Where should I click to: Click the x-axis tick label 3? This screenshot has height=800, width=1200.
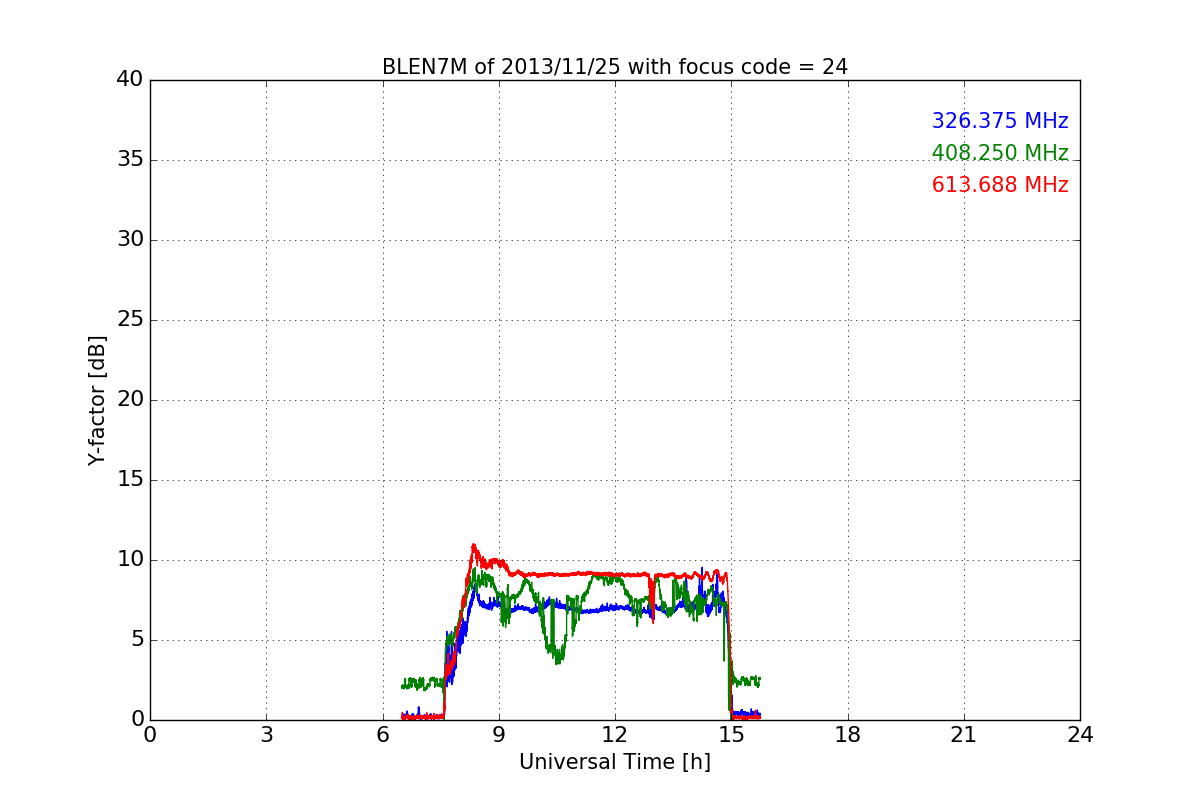coord(266,735)
